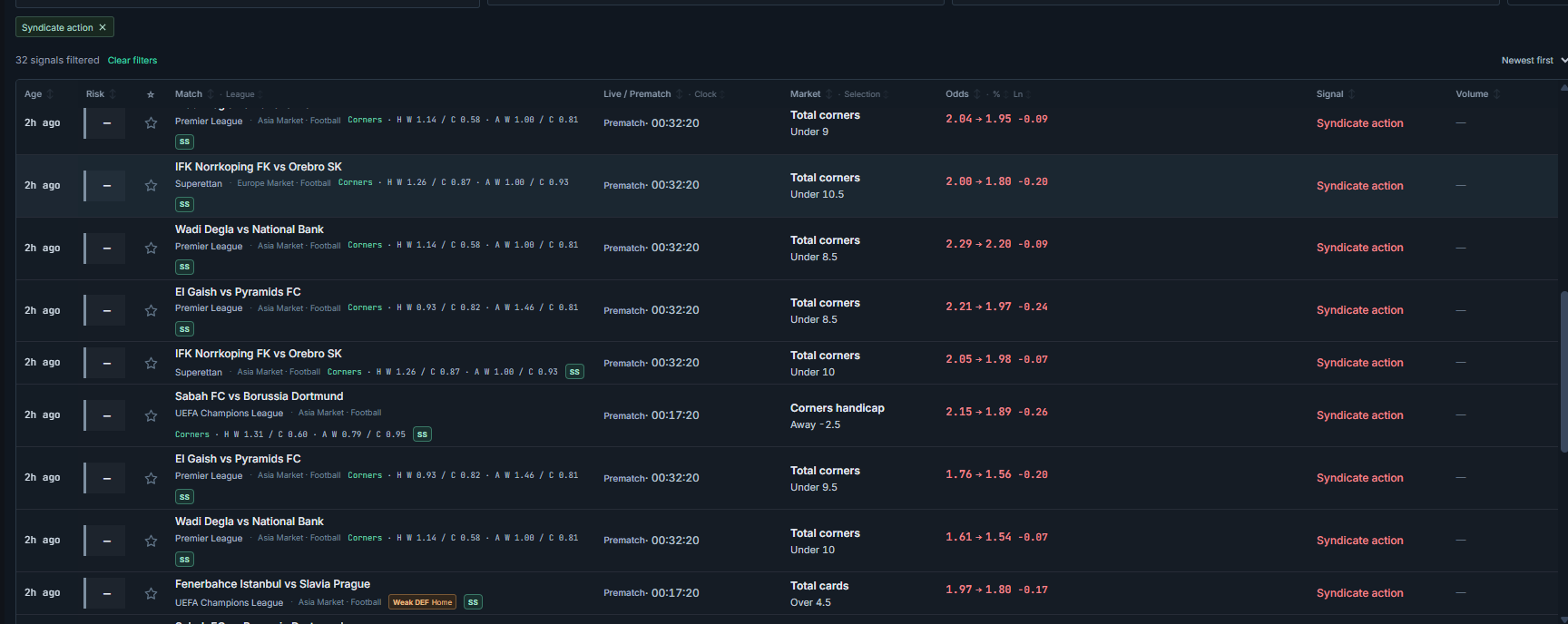Click SS badge under Wadi Degla Under 10
The image size is (1568, 624).
click(x=184, y=560)
